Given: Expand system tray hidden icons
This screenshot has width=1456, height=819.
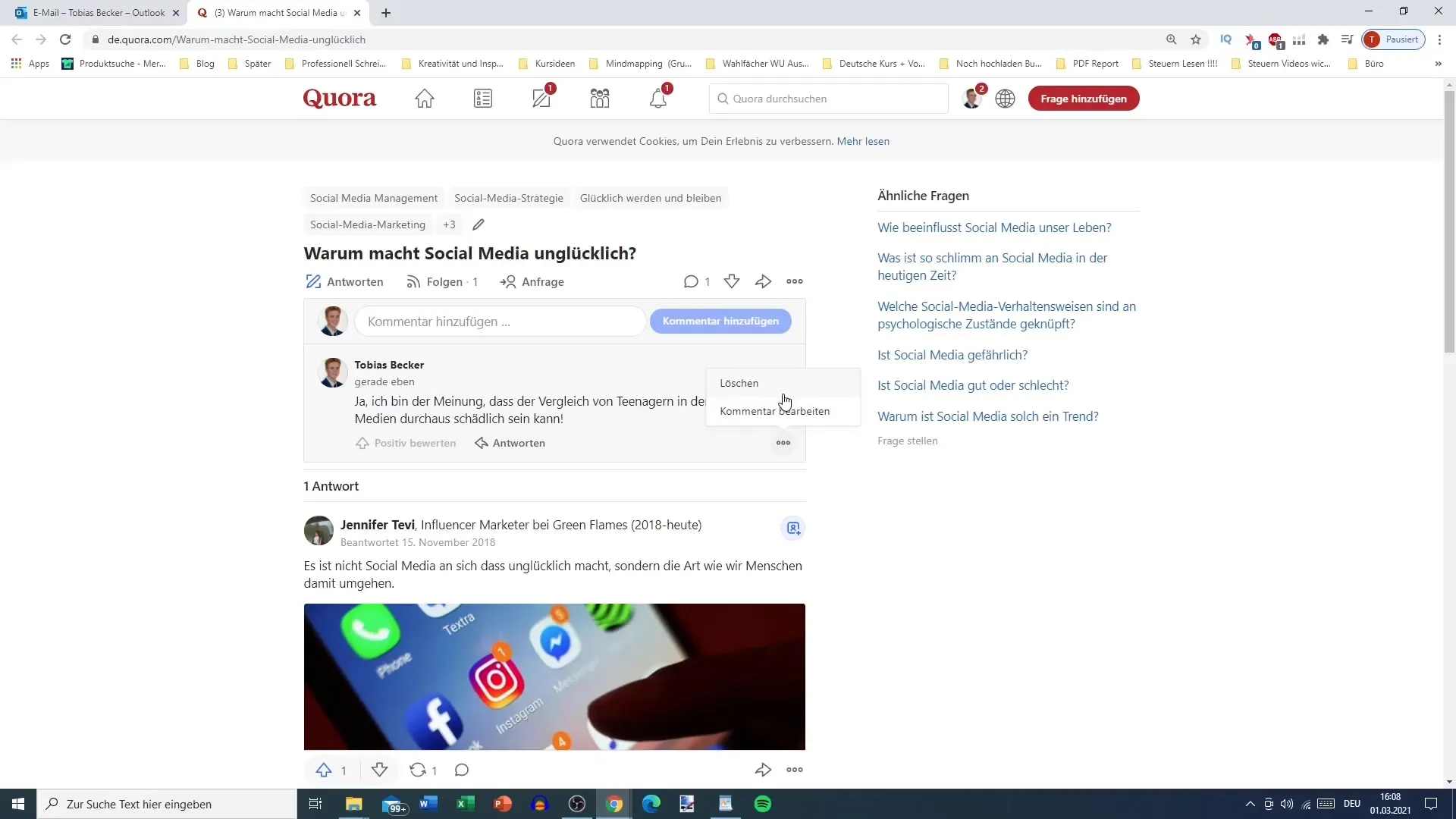Looking at the screenshot, I should point(1250,804).
